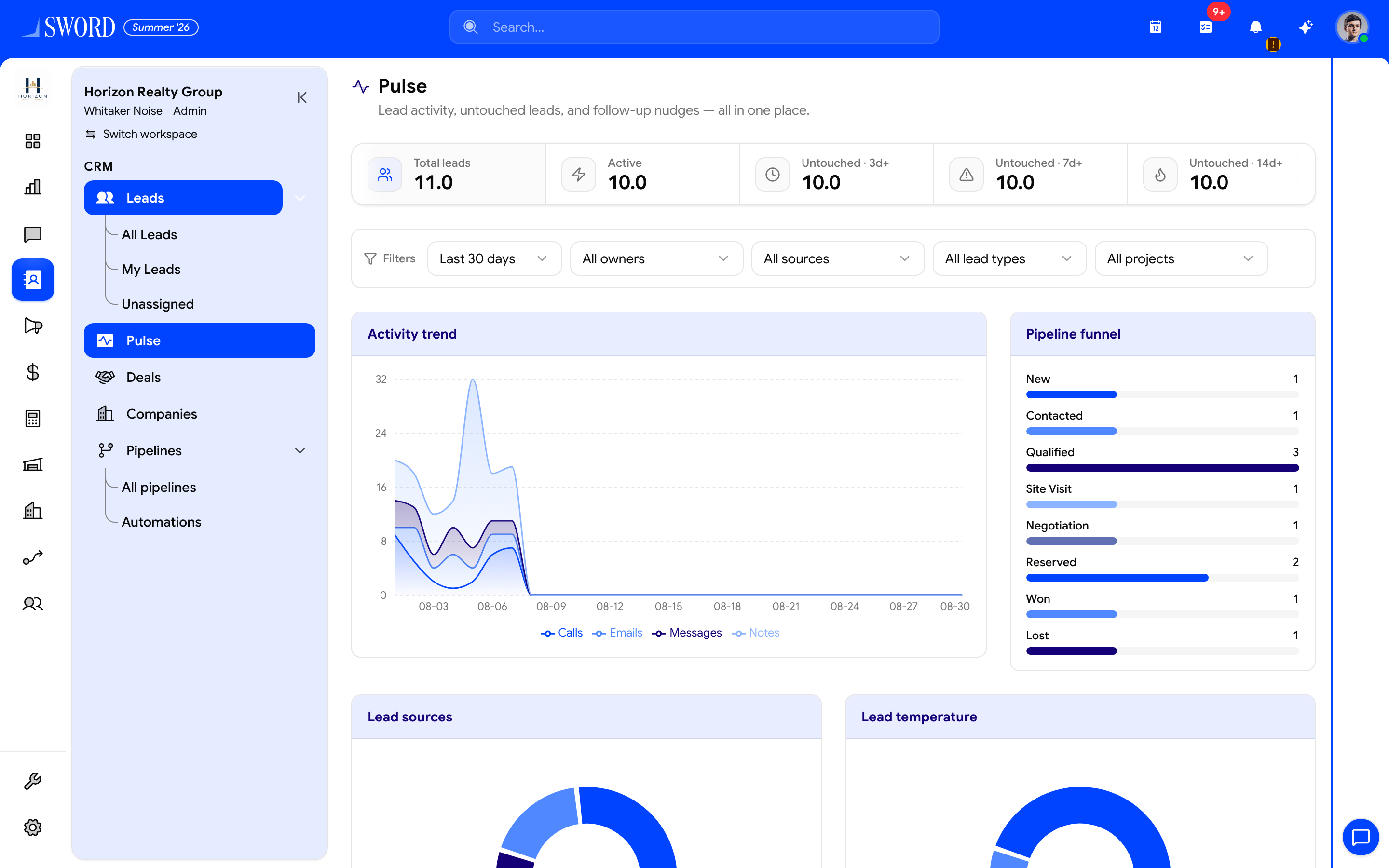
Task: Open the All lead types dropdown
Action: tap(1009, 258)
